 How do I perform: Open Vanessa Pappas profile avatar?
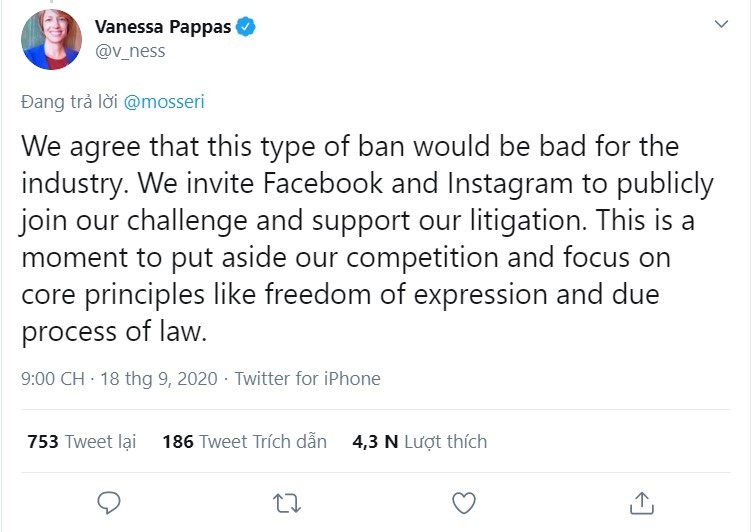point(50,39)
